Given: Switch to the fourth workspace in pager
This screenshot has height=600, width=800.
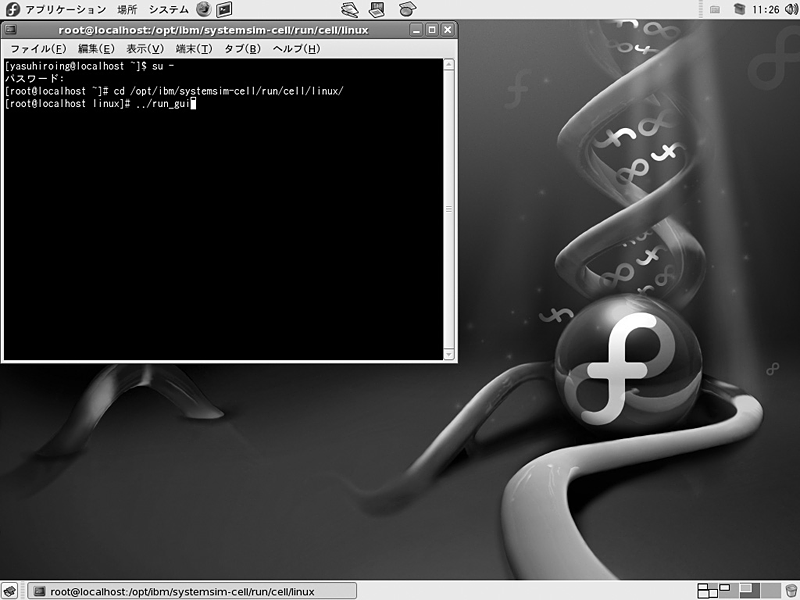Looking at the screenshot, I should coord(770,591).
